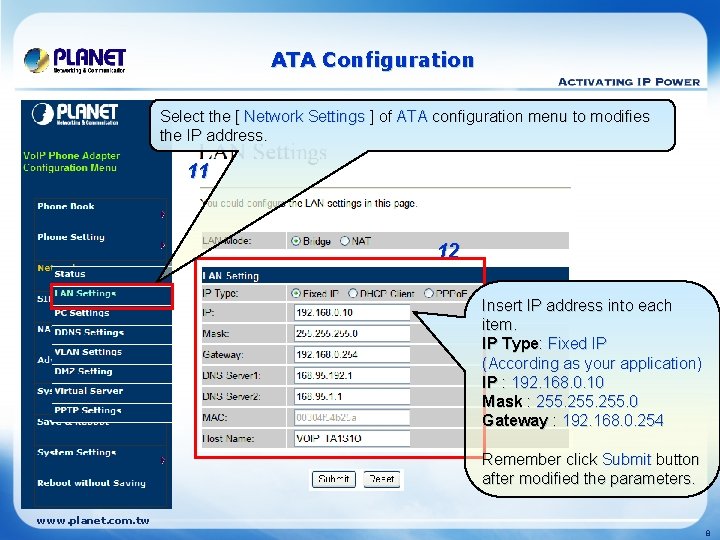The width and height of the screenshot is (720, 540).
Task: Click the Gateway input field
Action: (352, 354)
